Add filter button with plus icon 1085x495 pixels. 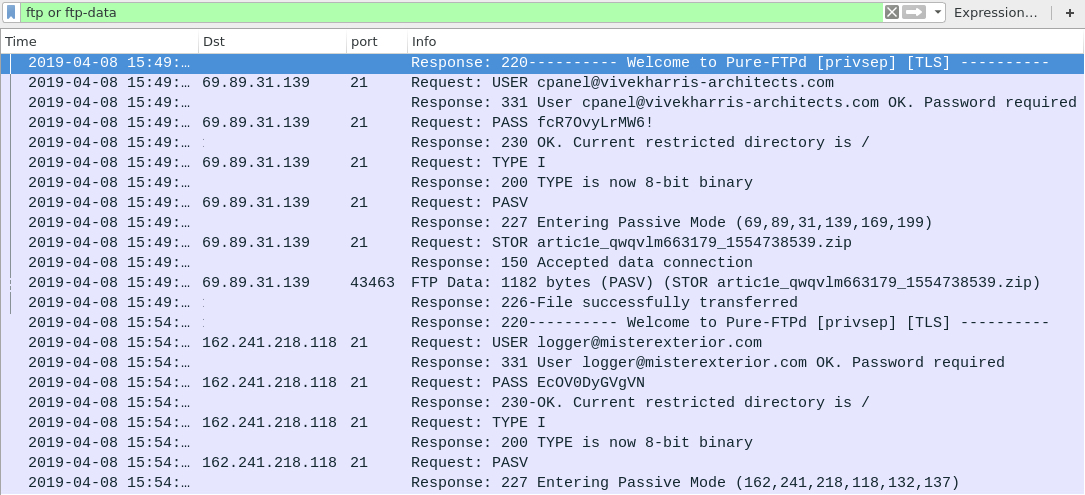coord(1070,12)
